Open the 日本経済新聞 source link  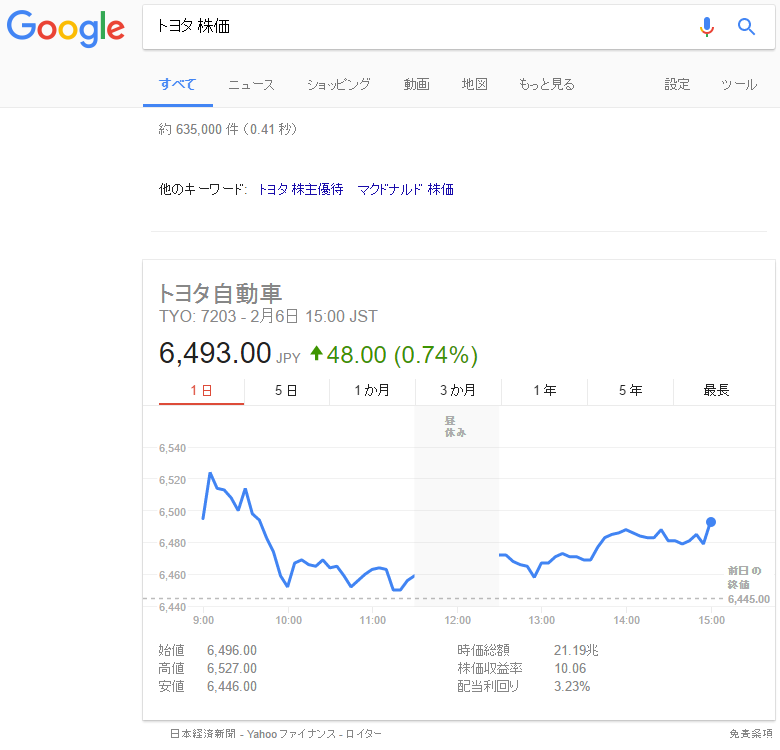coord(202,734)
